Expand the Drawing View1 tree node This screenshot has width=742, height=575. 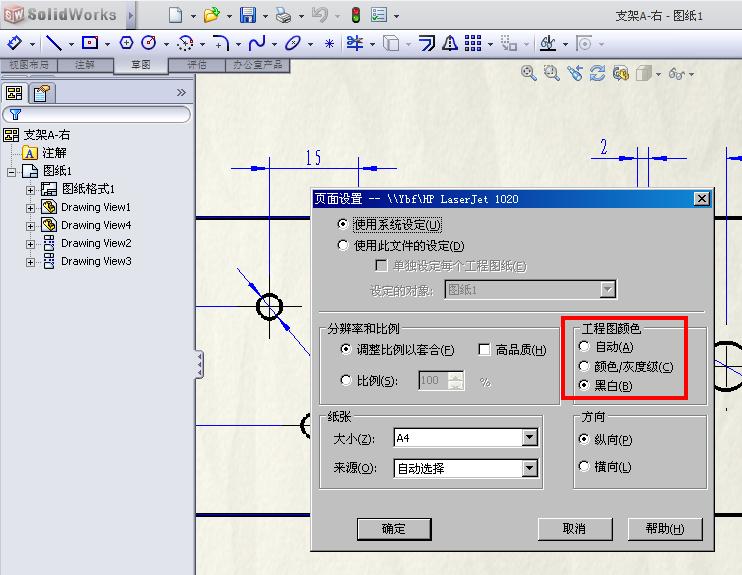(30, 208)
